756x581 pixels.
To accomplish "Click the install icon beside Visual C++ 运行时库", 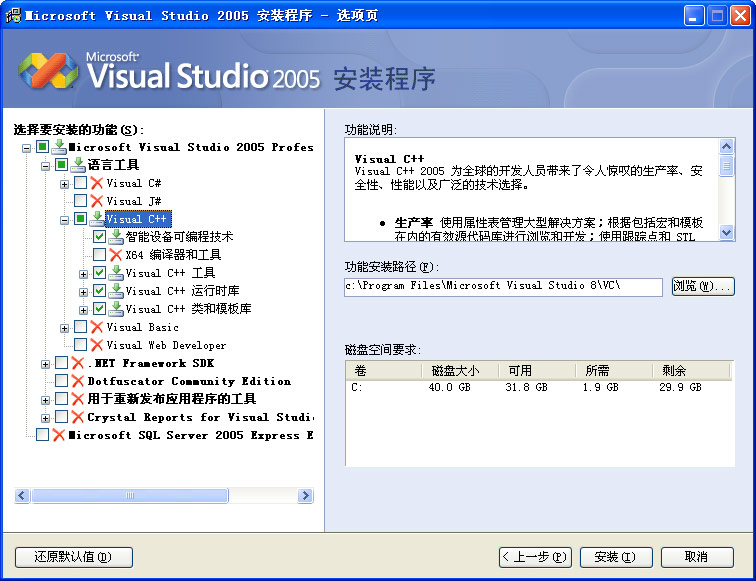I will pos(116,291).
